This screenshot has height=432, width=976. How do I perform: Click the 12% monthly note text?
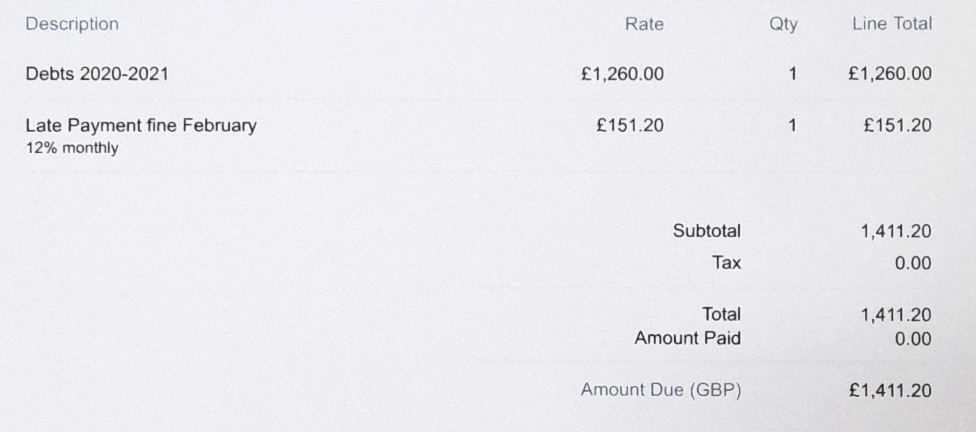(x=72, y=149)
